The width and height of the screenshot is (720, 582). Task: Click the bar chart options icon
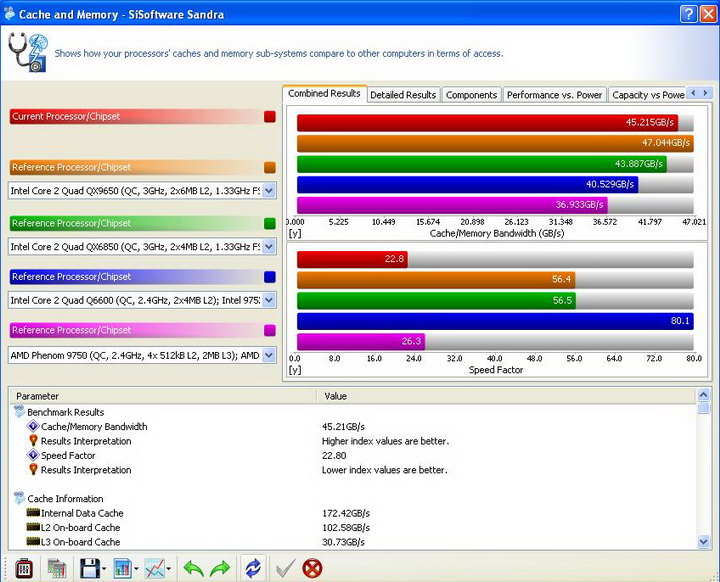(x=123, y=569)
